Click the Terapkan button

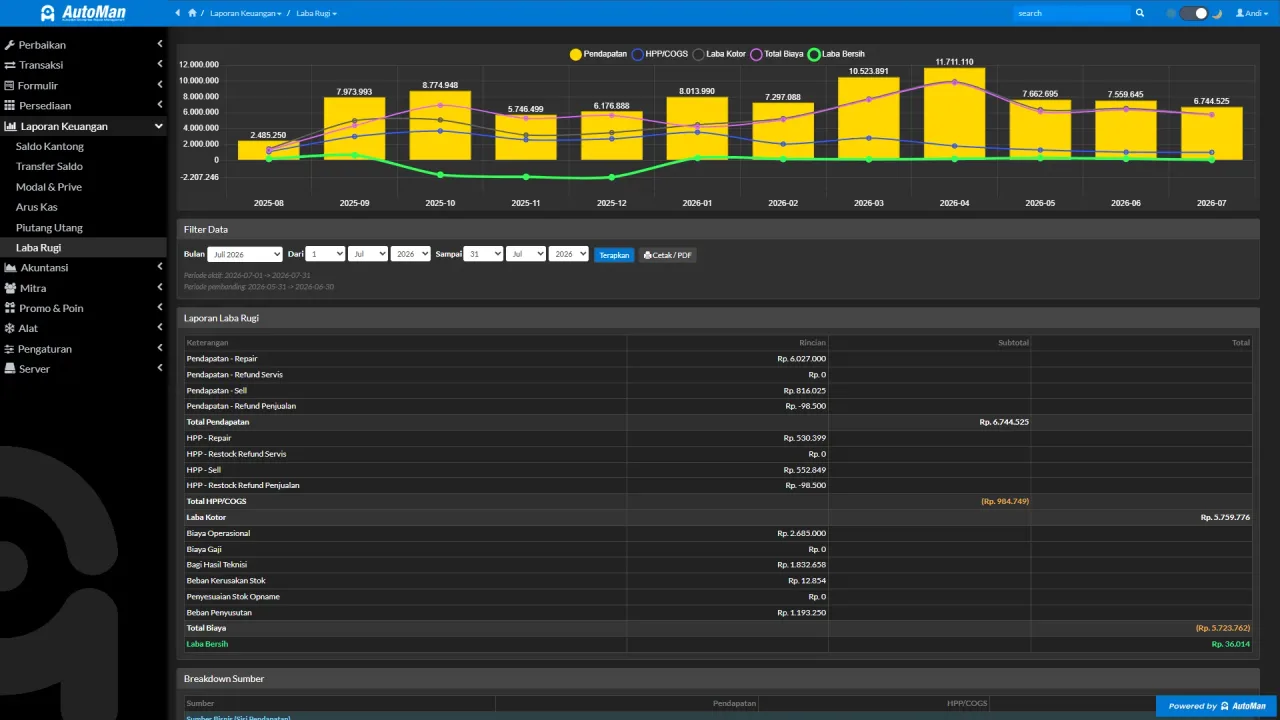point(614,255)
